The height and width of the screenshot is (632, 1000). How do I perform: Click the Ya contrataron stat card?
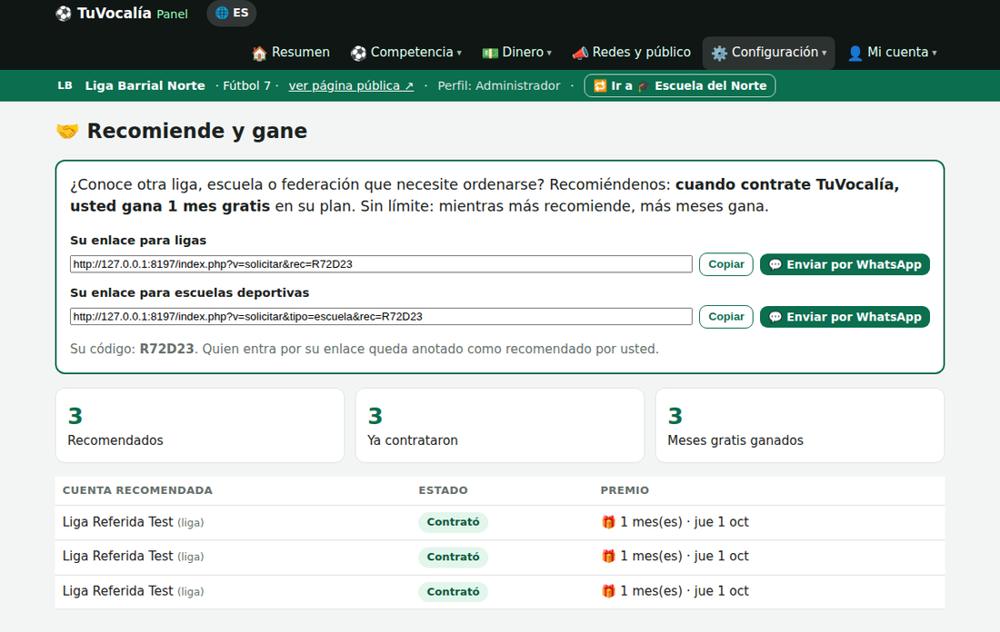[499, 425]
